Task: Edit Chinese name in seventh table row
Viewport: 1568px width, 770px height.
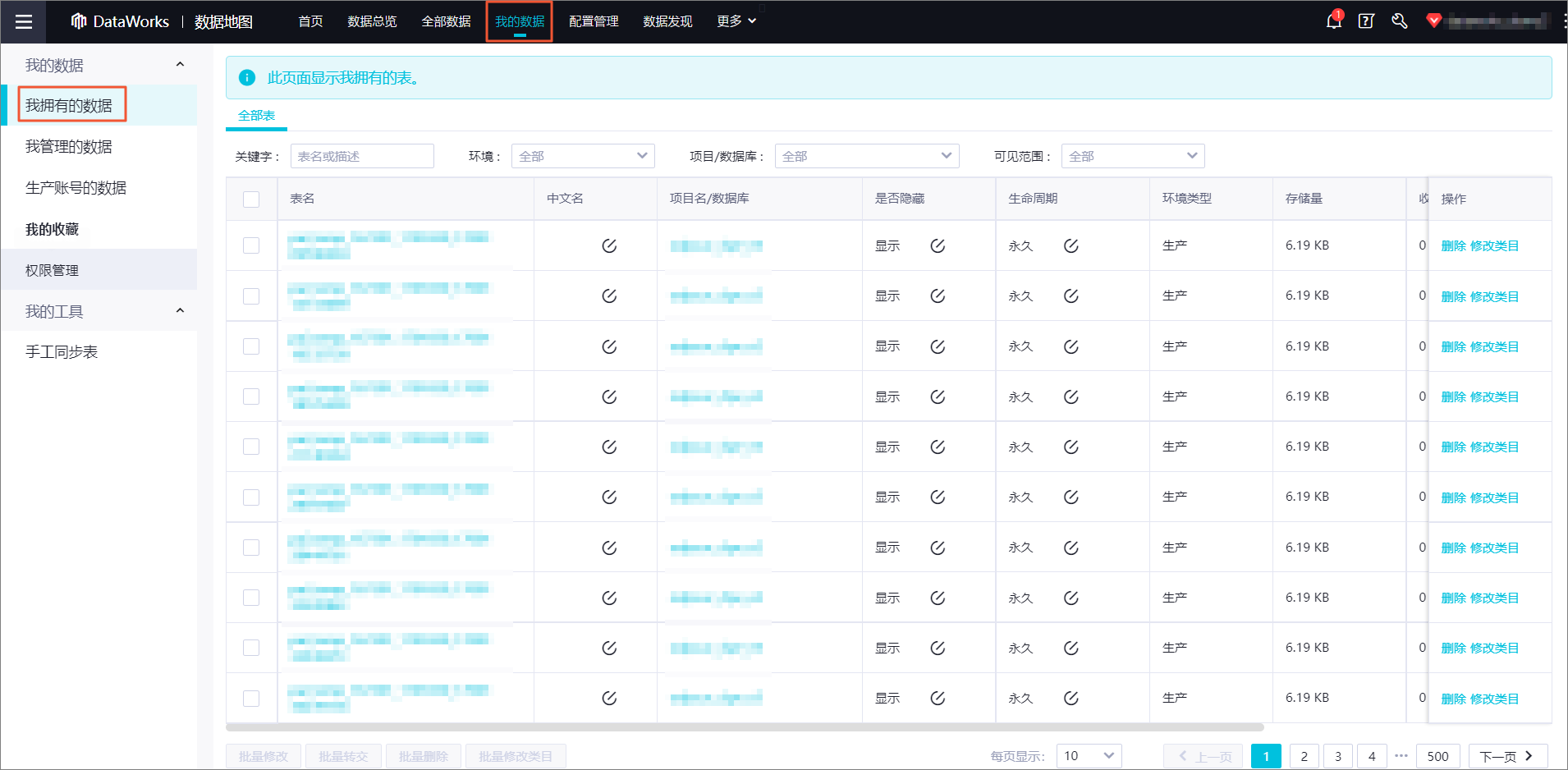Action: (x=609, y=548)
